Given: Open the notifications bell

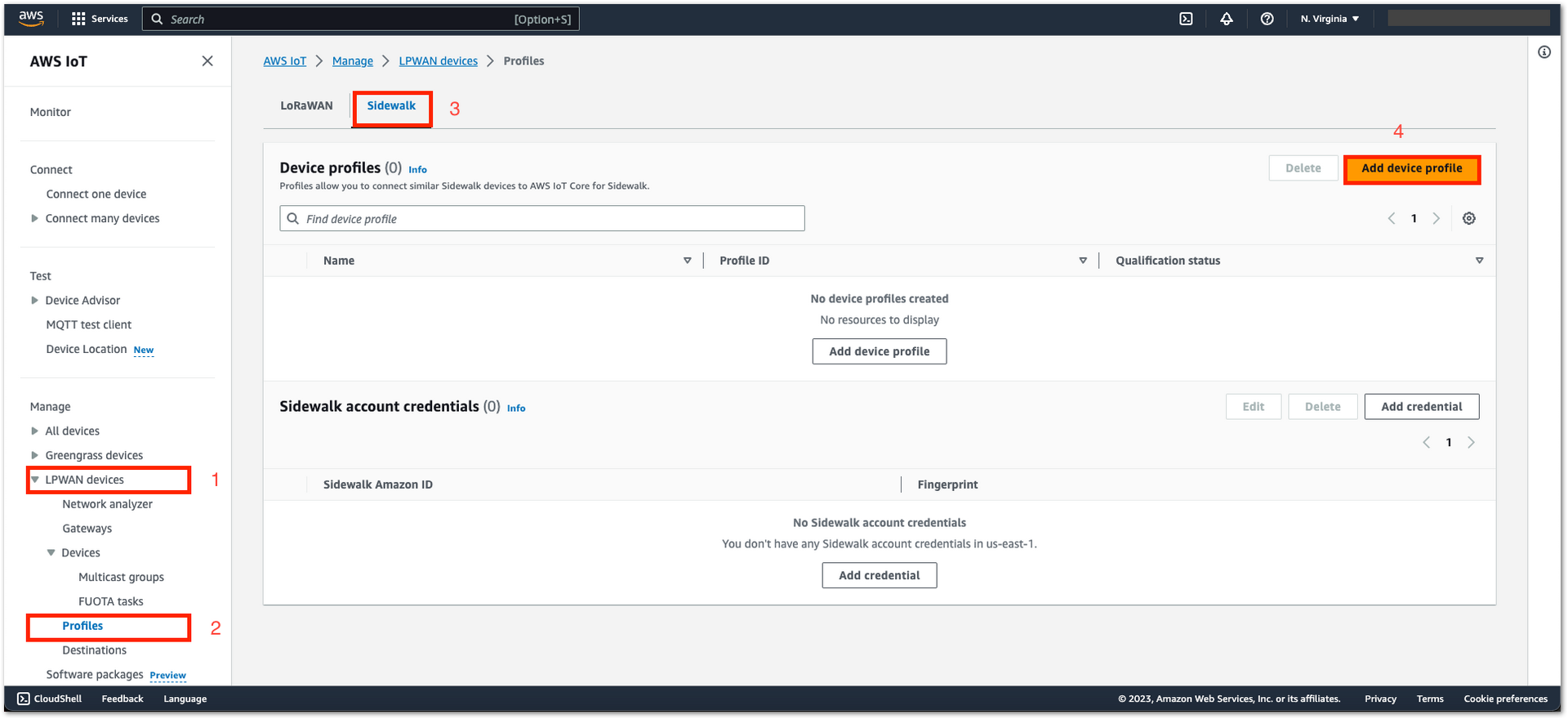Looking at the screenshot, I should point(1227,19).
